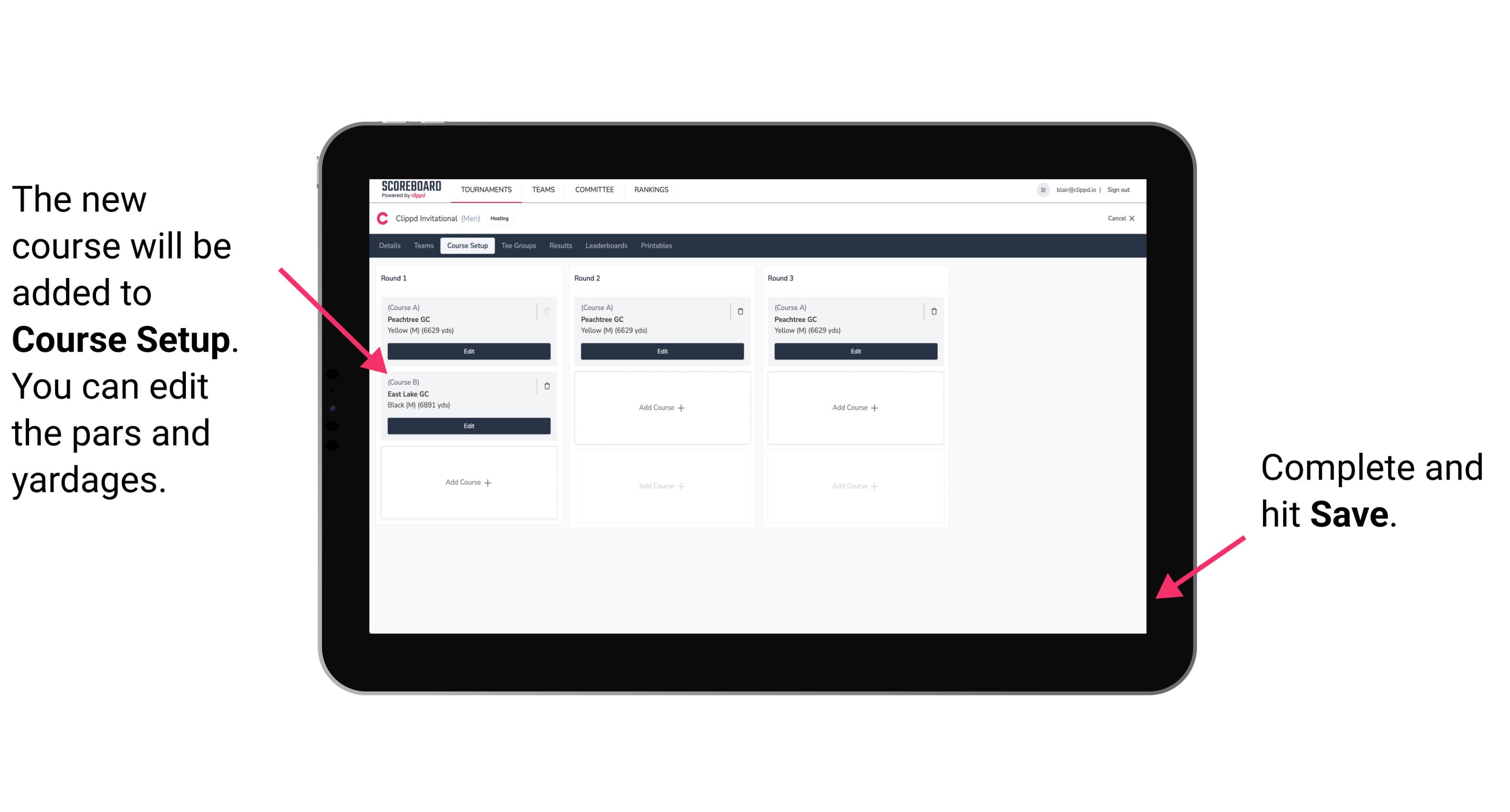Click TOURNAMENTS in top navigation

486,189
